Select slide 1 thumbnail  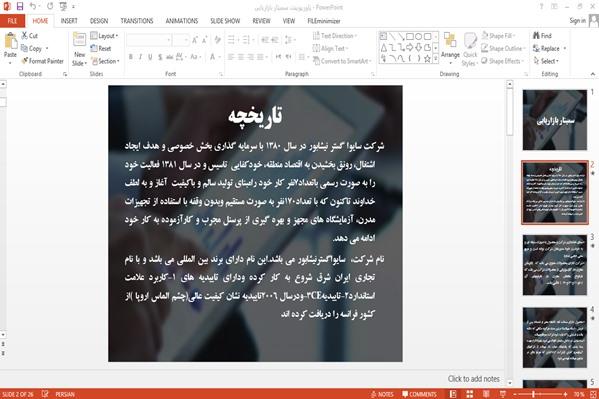click(x=555, y=120)
